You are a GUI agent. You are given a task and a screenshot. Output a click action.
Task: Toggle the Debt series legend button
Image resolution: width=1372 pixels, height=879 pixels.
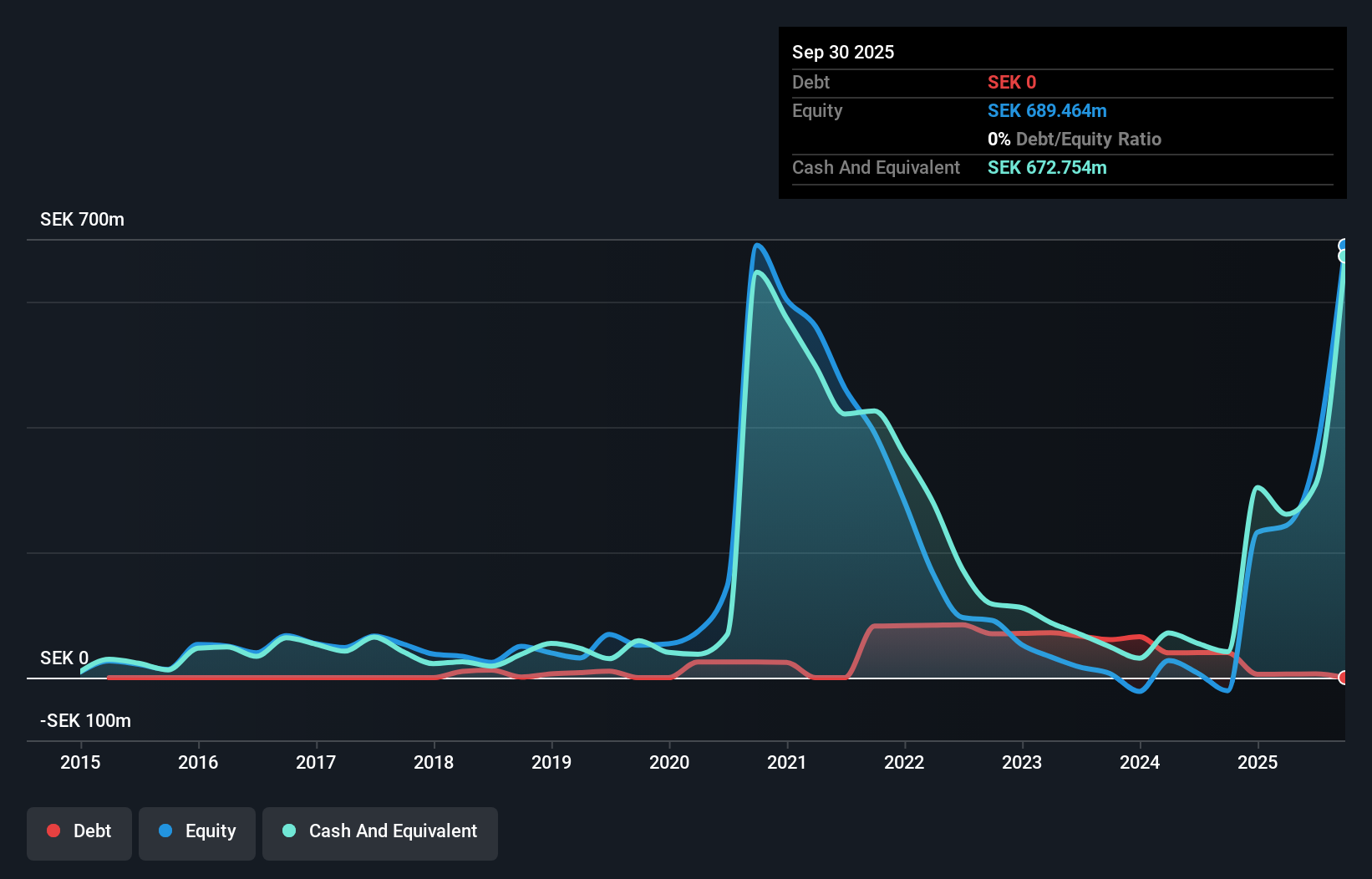coord(79,833)
